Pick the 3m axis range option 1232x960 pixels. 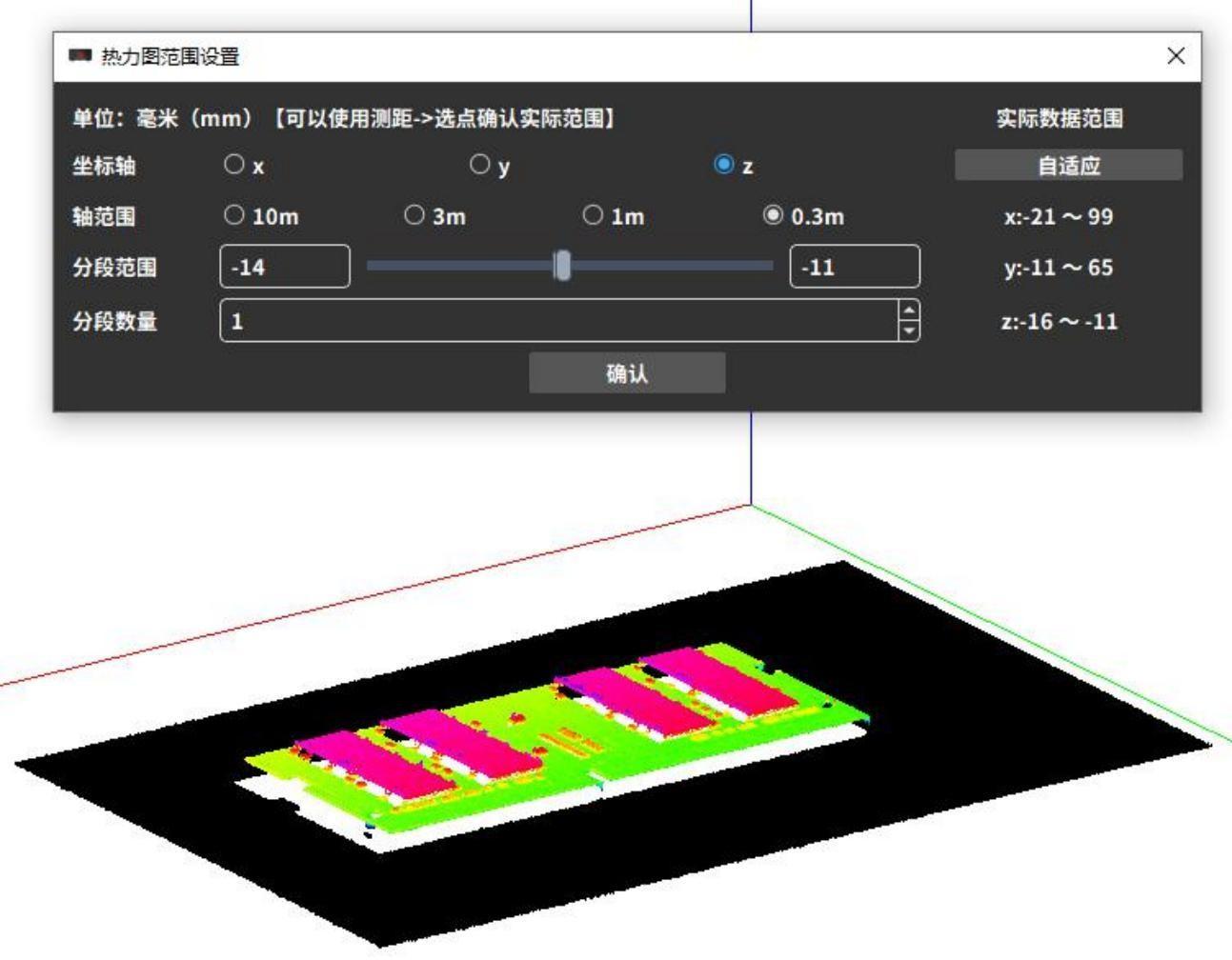(414, 215)
